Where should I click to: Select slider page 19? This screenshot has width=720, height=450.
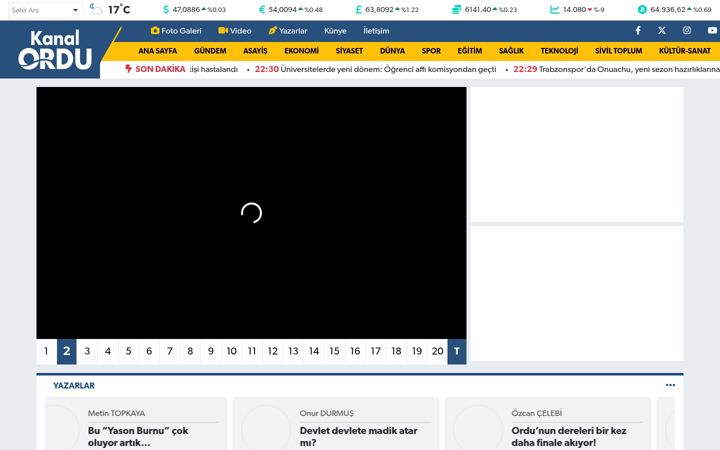pyautogui.click(x=417, y=351)
